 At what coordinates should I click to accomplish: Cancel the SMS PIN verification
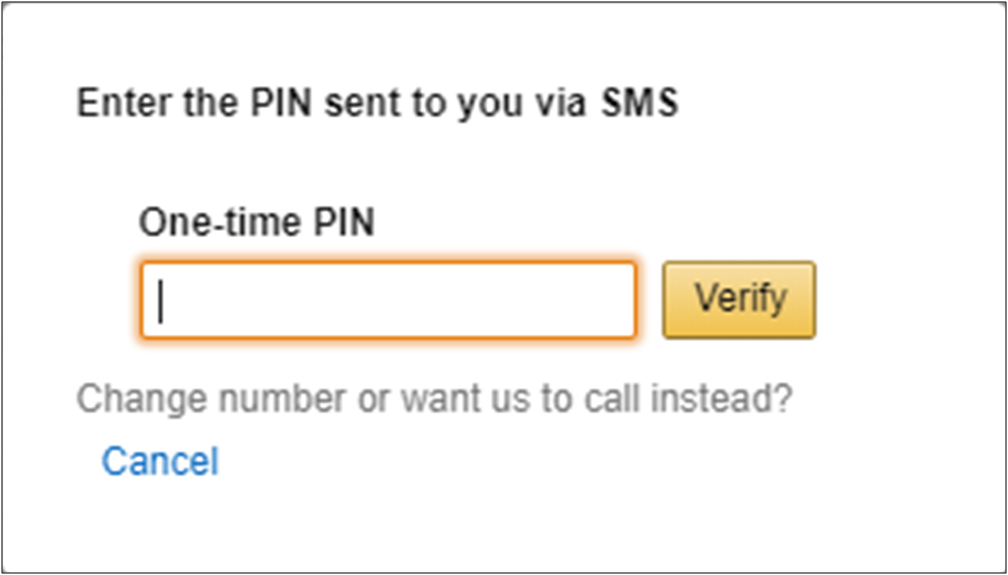click(x=160, y=461)
